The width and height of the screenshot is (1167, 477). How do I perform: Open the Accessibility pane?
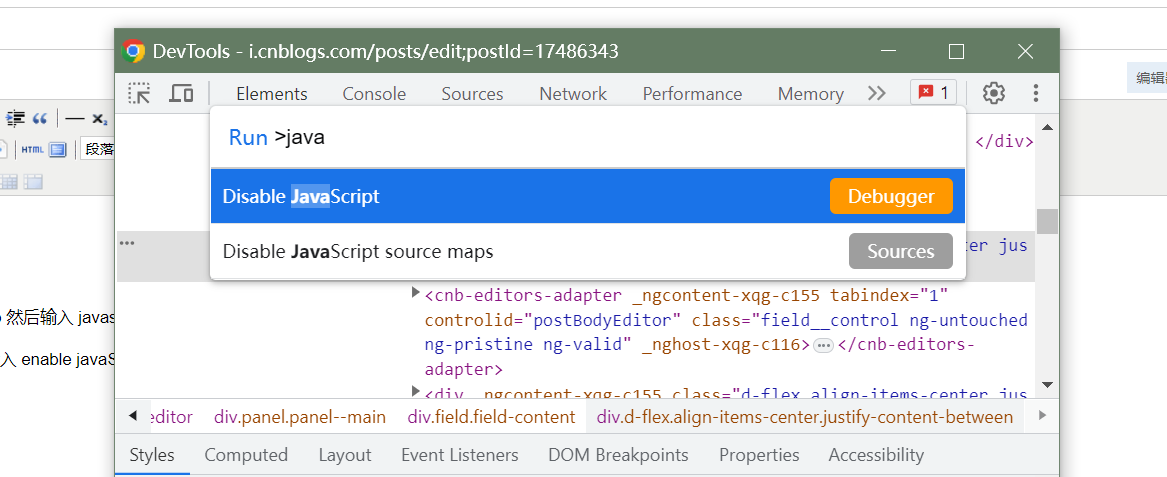tap(876, 455)
